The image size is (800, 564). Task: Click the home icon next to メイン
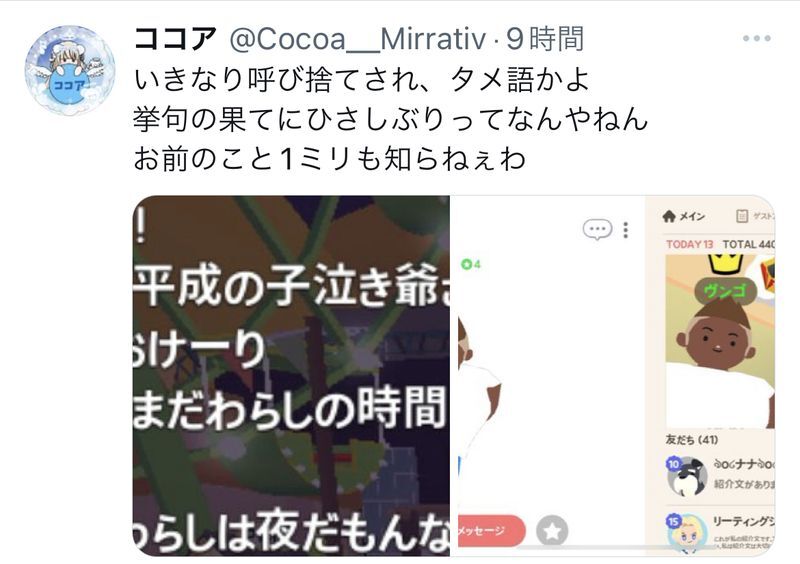click(669, 216)
